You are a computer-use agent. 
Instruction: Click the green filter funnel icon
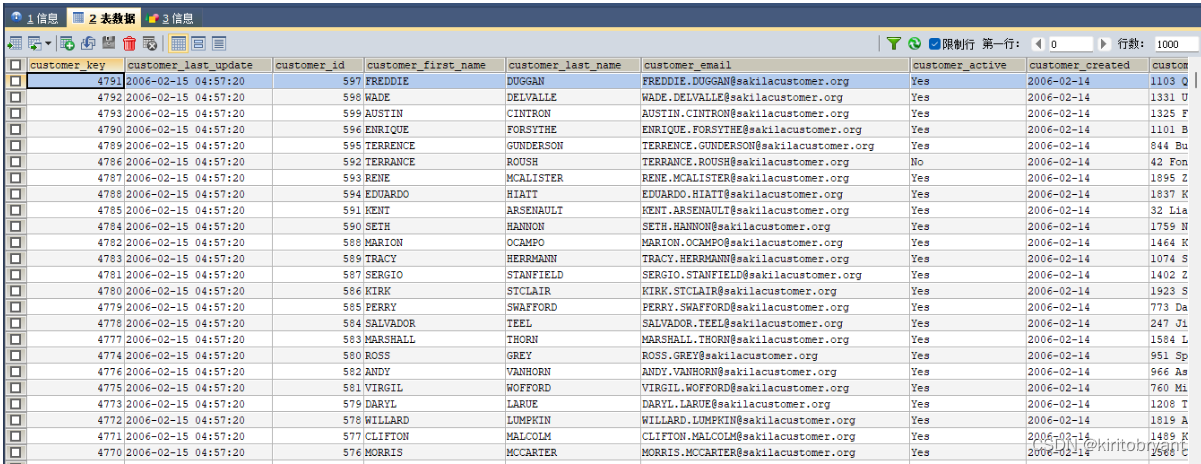tap(894, 44)
